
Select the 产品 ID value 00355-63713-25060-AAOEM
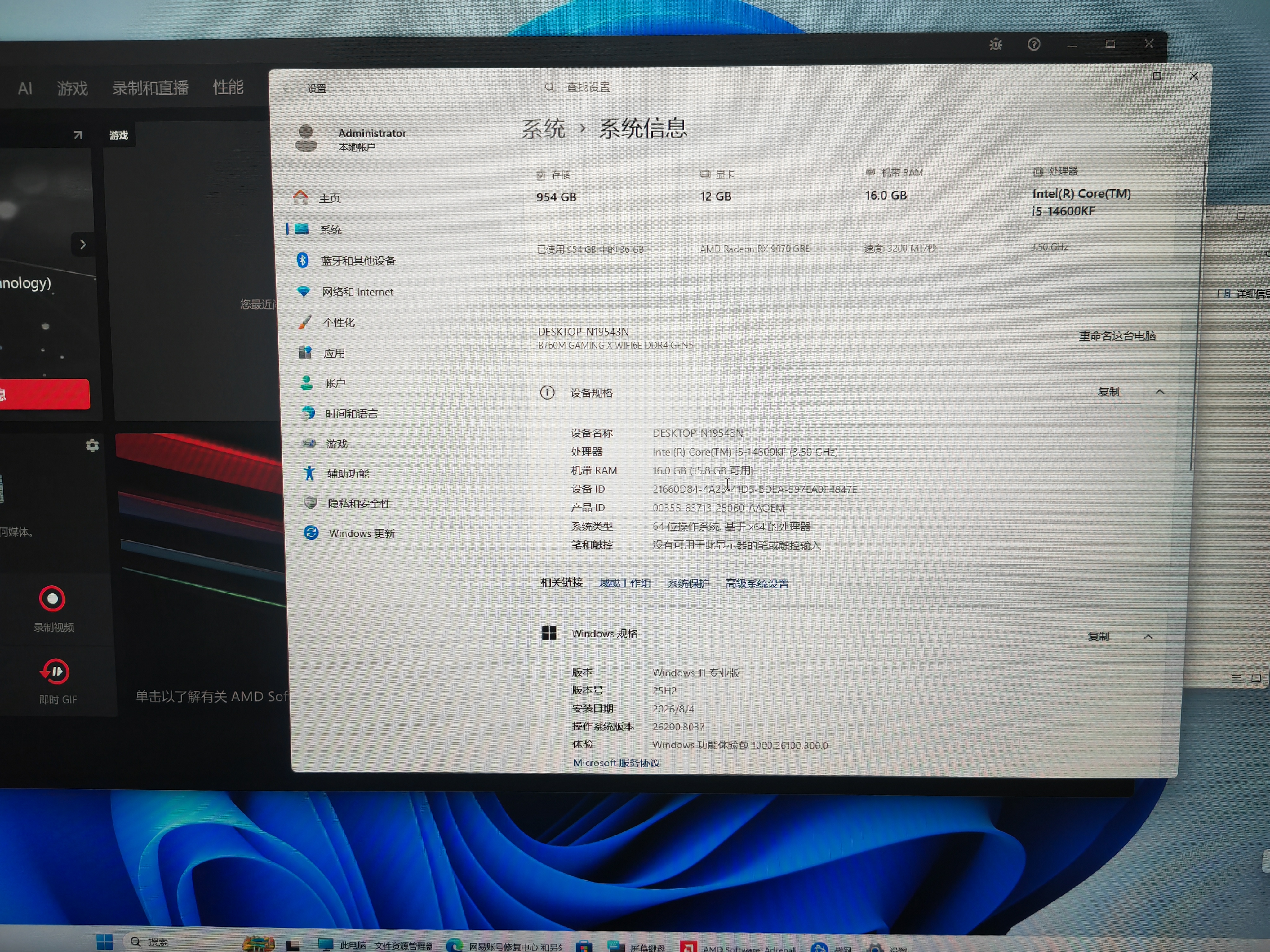click(718, 508)
